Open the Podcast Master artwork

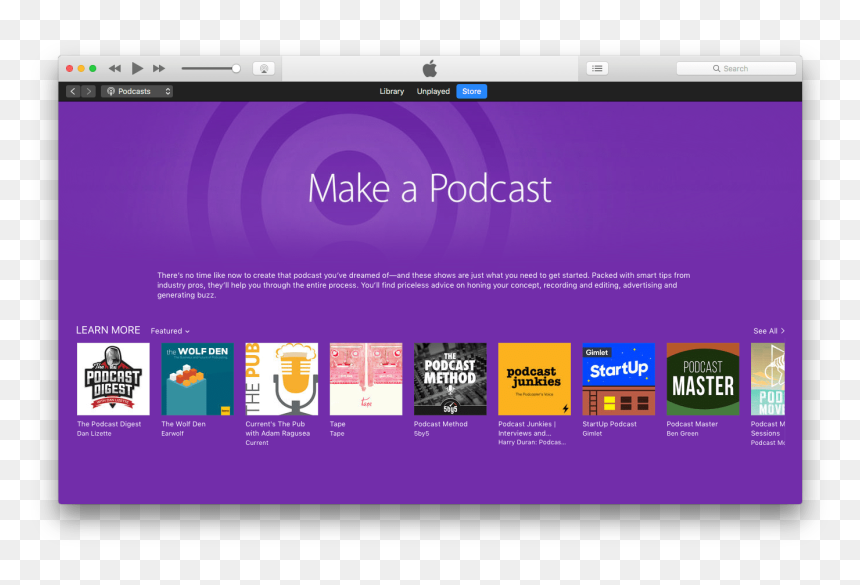coord(703,379)
